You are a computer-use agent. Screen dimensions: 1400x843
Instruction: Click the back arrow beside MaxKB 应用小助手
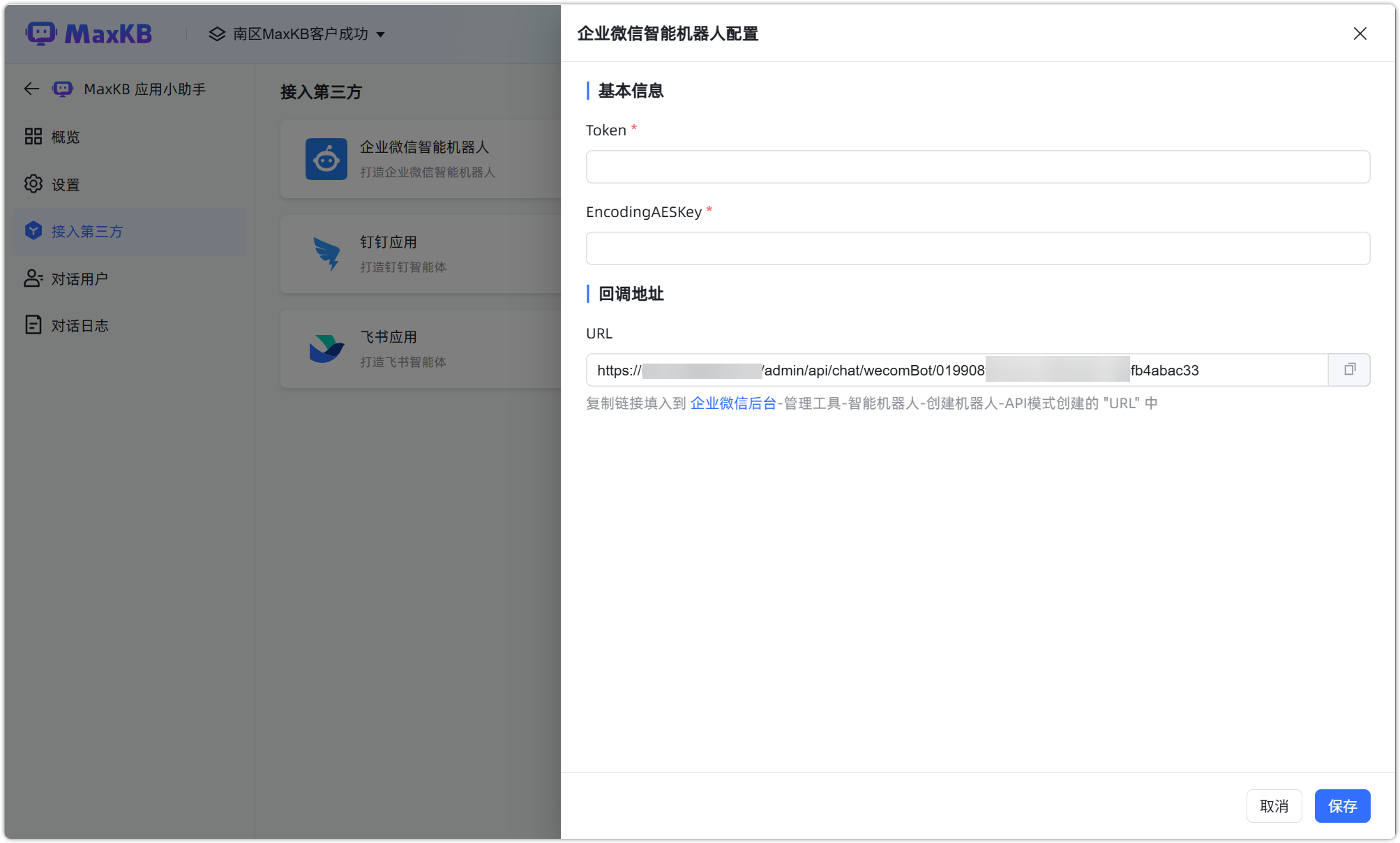pyautogui.click(x=31, y=89)
